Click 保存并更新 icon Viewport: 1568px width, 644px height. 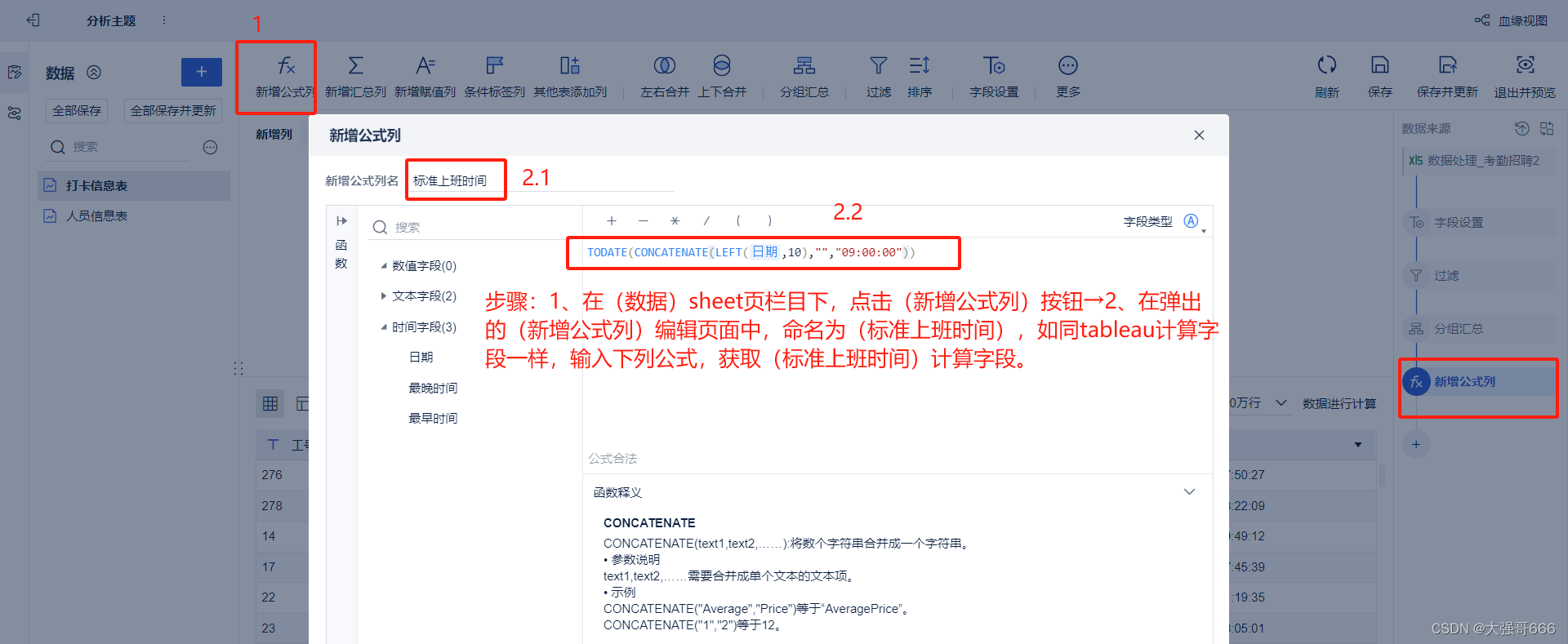click(1448, 64)
